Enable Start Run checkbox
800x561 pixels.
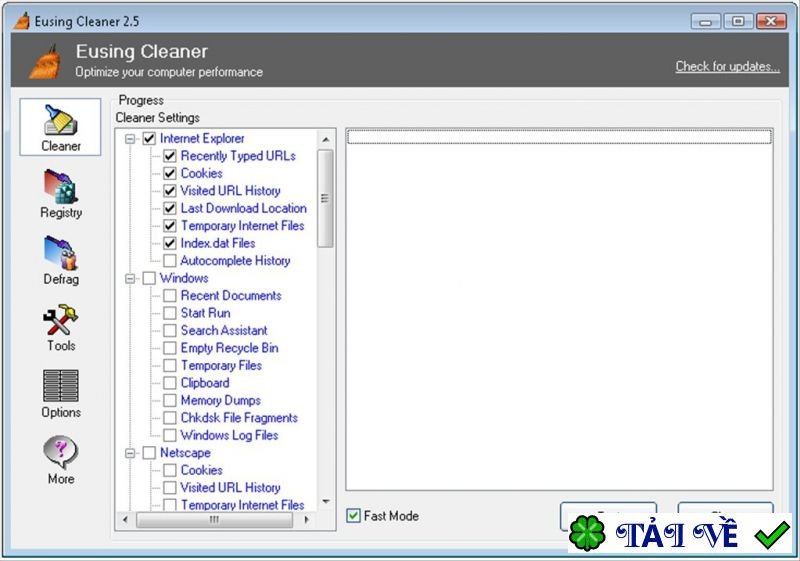point(170,313)
